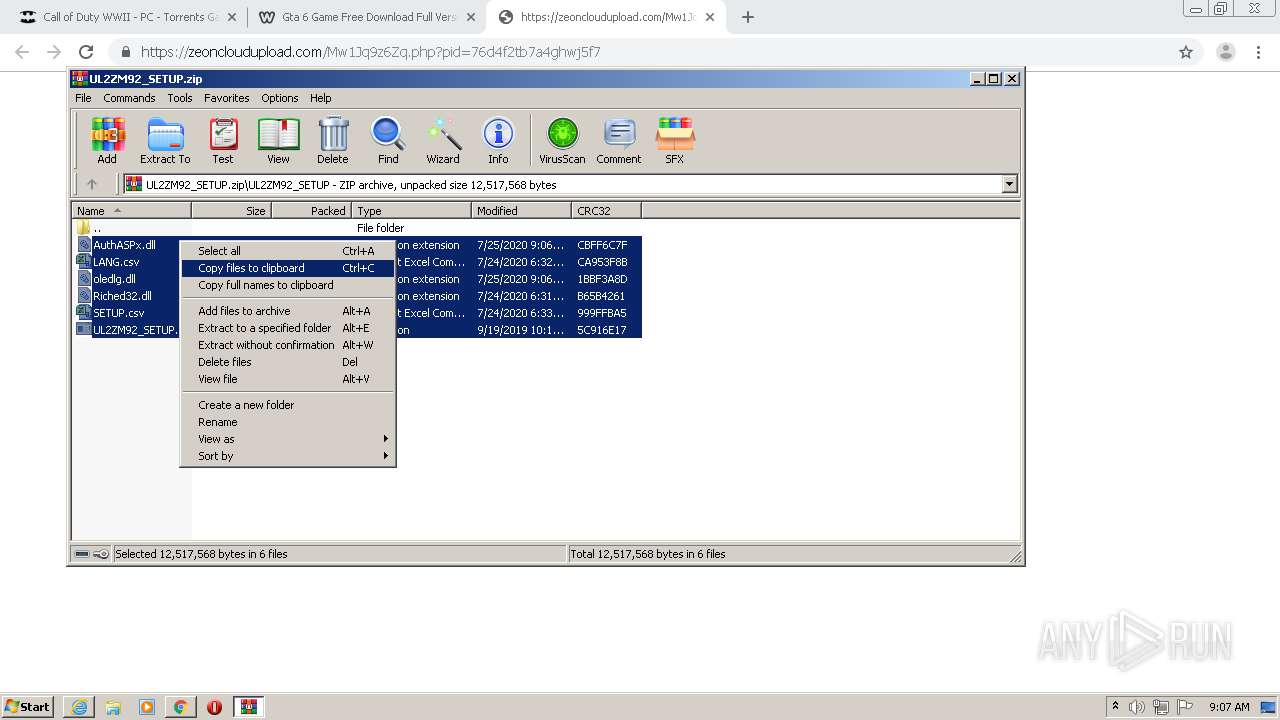Open the Commands menu

[x=129, y=98]
